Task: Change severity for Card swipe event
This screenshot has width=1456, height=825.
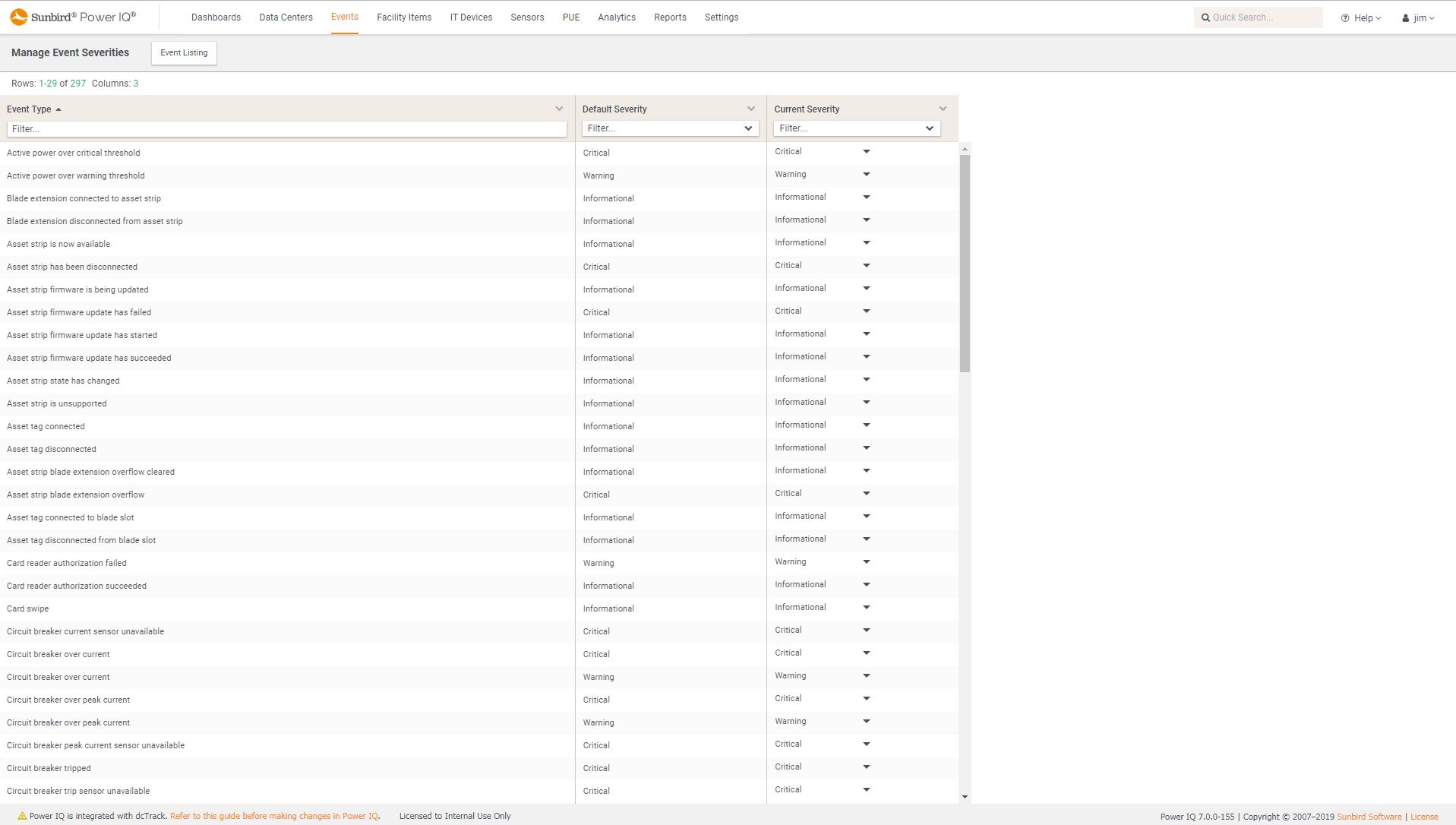Action: coord(865,608)
